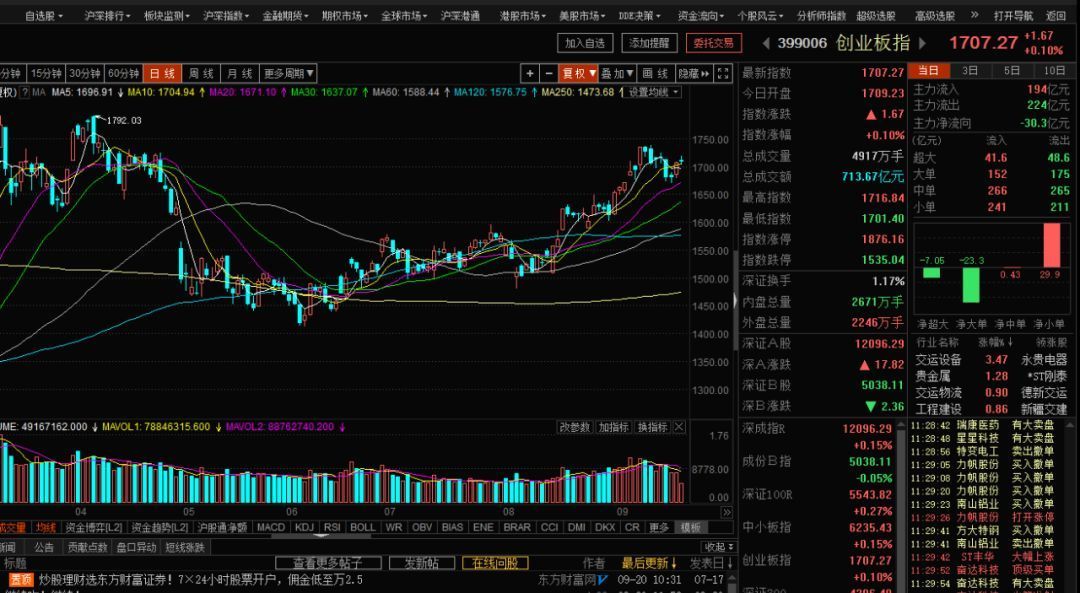Image resolution: width=1080 pixels, height=593 pixels.
Task: Click the help question mark beside MA
Action: click(25, 92)
